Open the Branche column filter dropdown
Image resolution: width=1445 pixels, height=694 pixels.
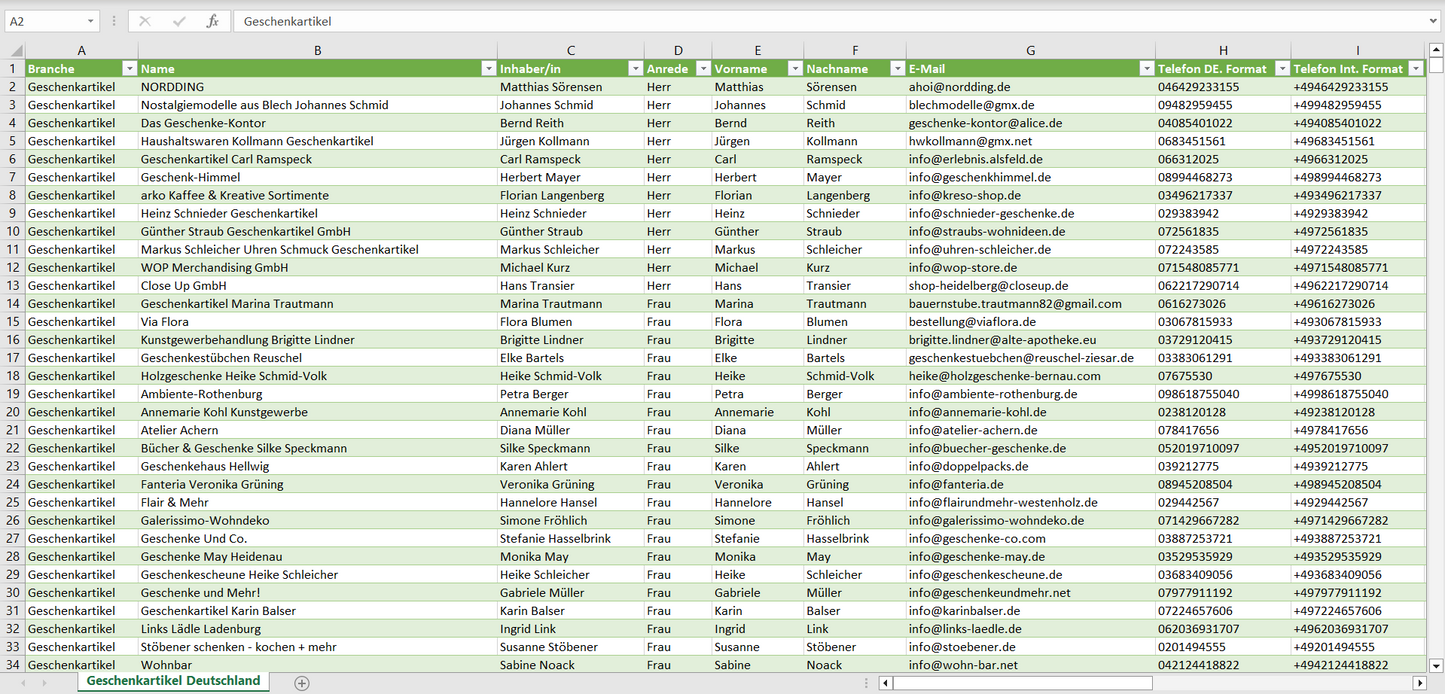pos(128,69)
